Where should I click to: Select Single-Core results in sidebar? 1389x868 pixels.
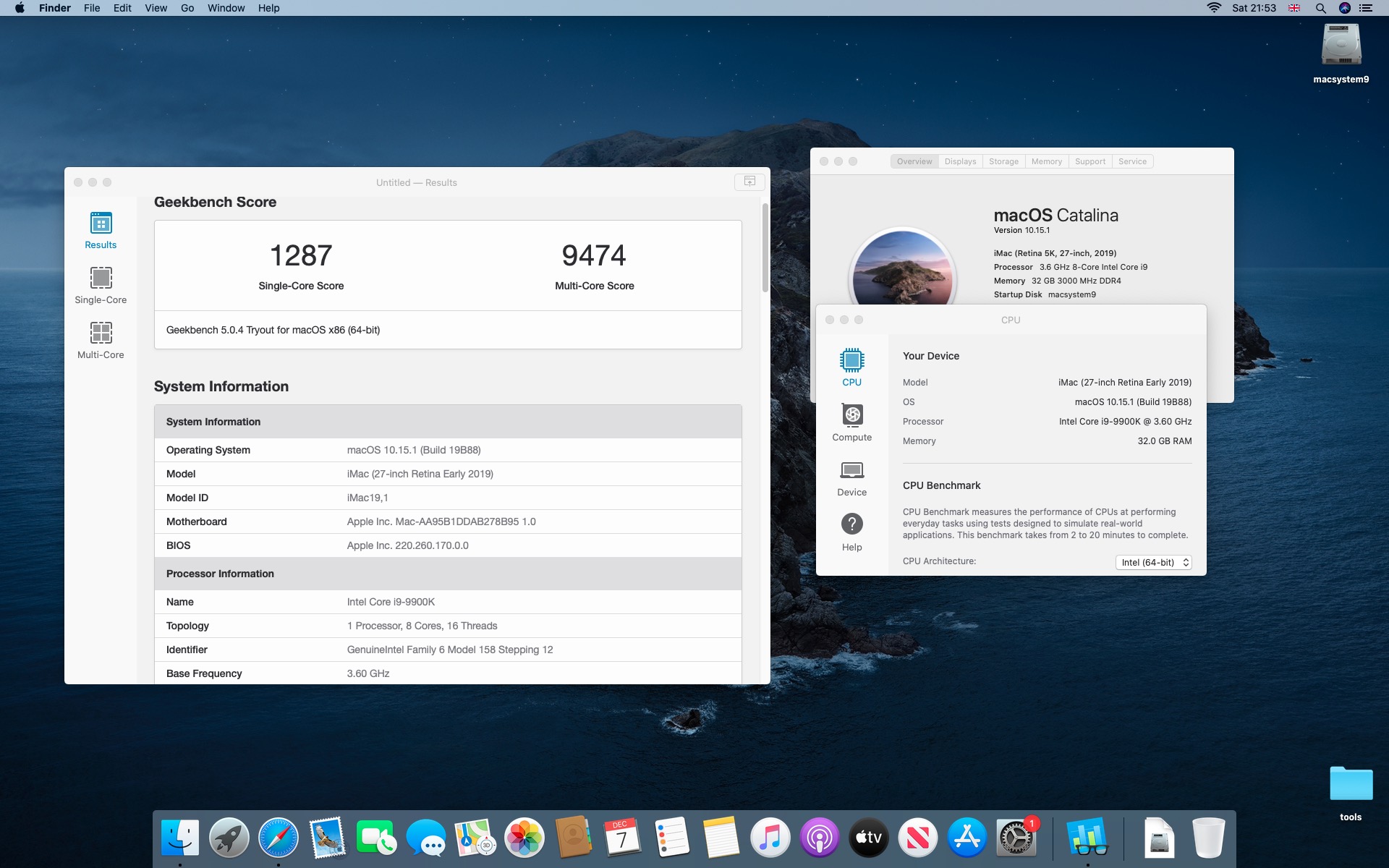coord(101,285)
